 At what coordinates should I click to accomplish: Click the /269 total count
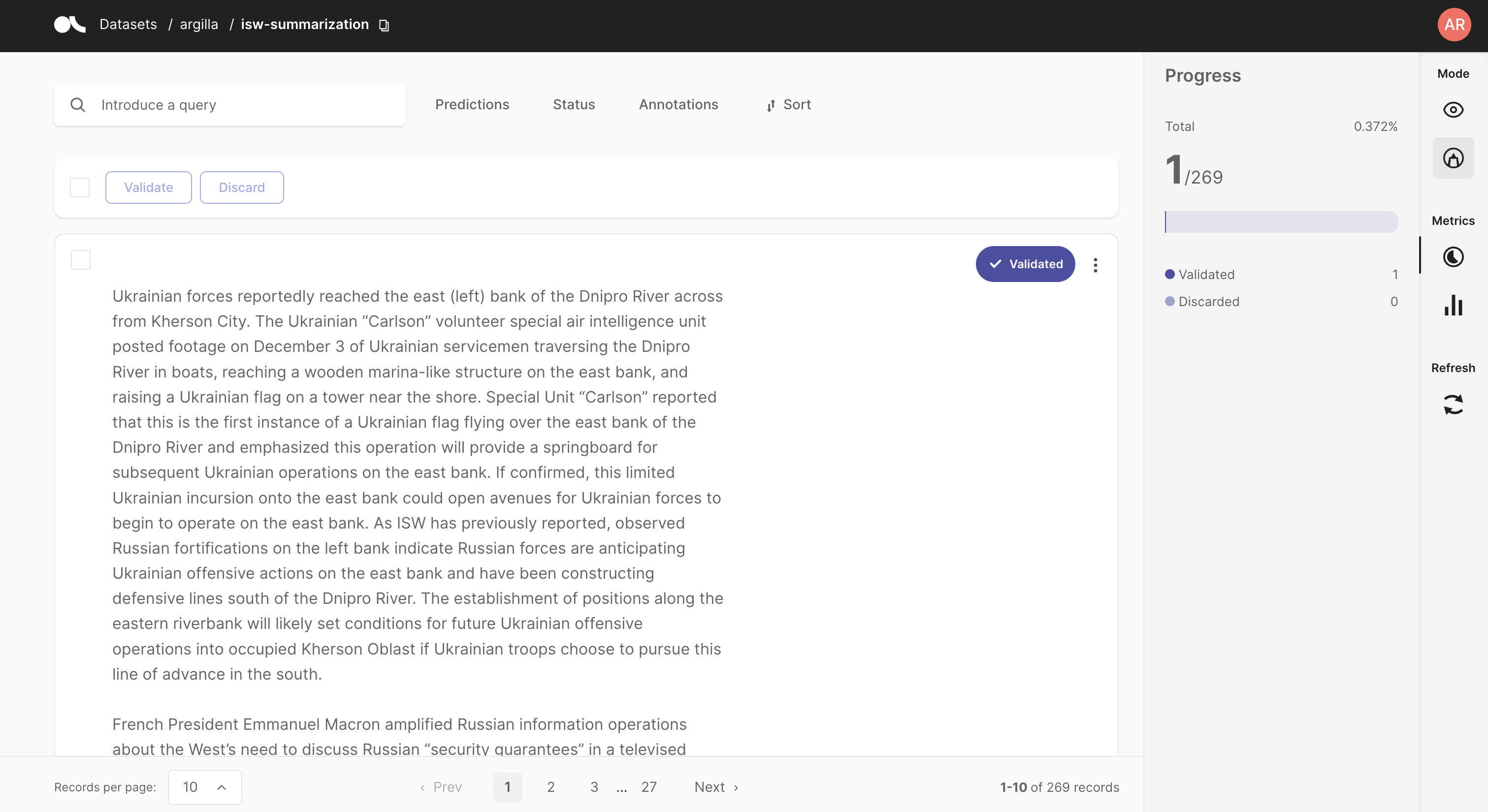(x=1203, y=177)
